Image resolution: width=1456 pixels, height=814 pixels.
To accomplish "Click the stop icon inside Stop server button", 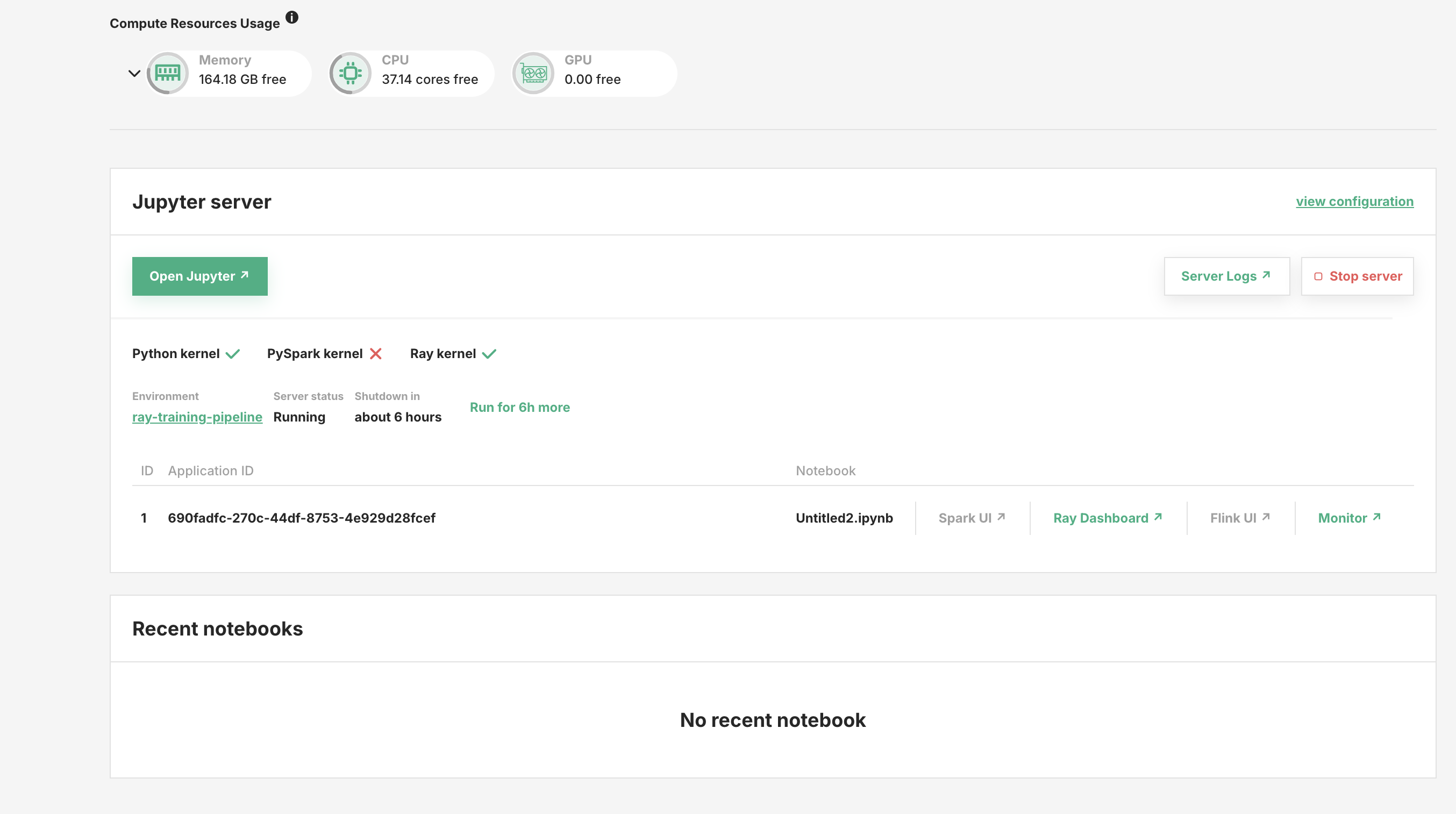I will [1319, 276].
